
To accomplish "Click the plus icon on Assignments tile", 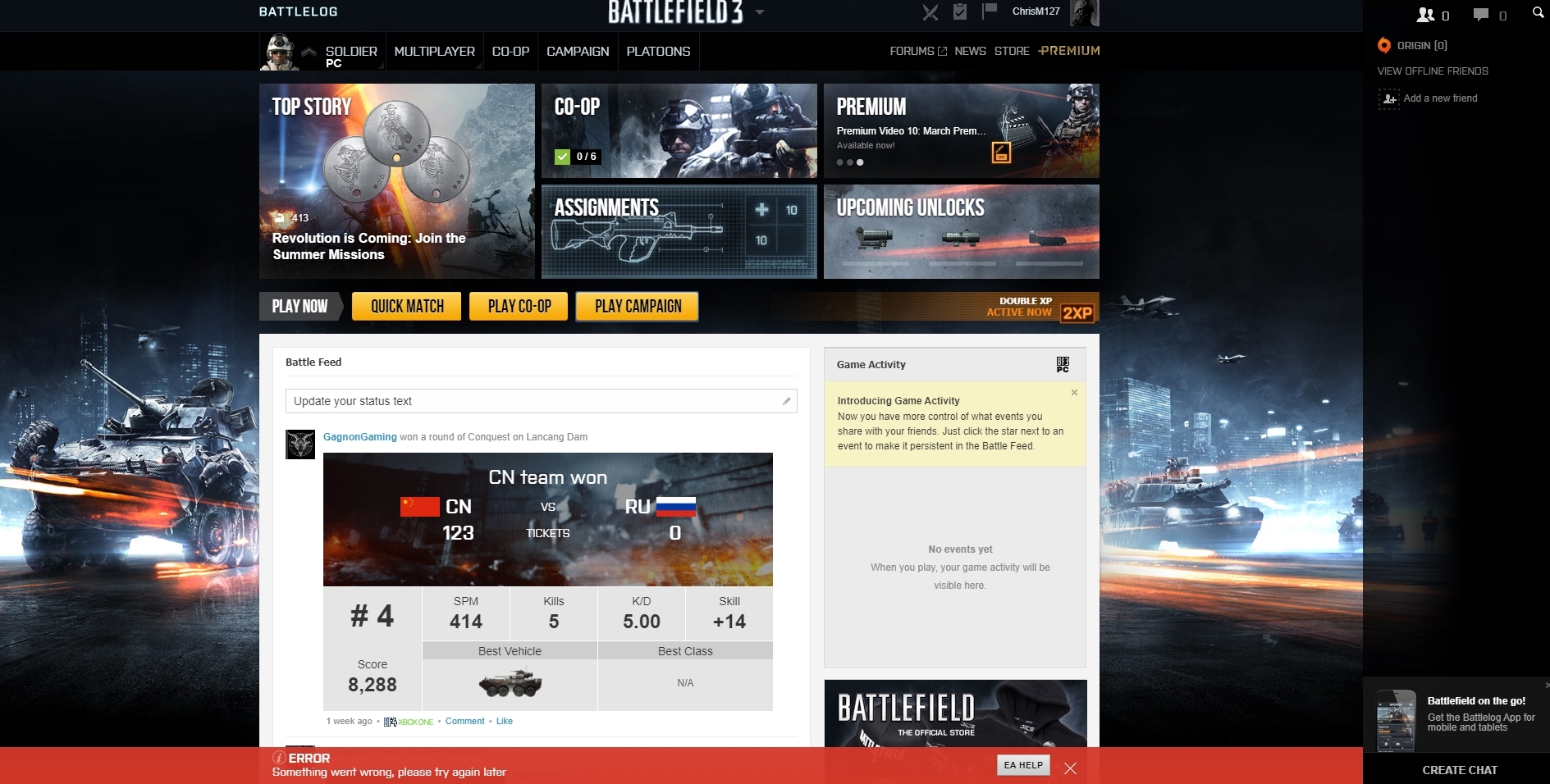I will (761, 210).
